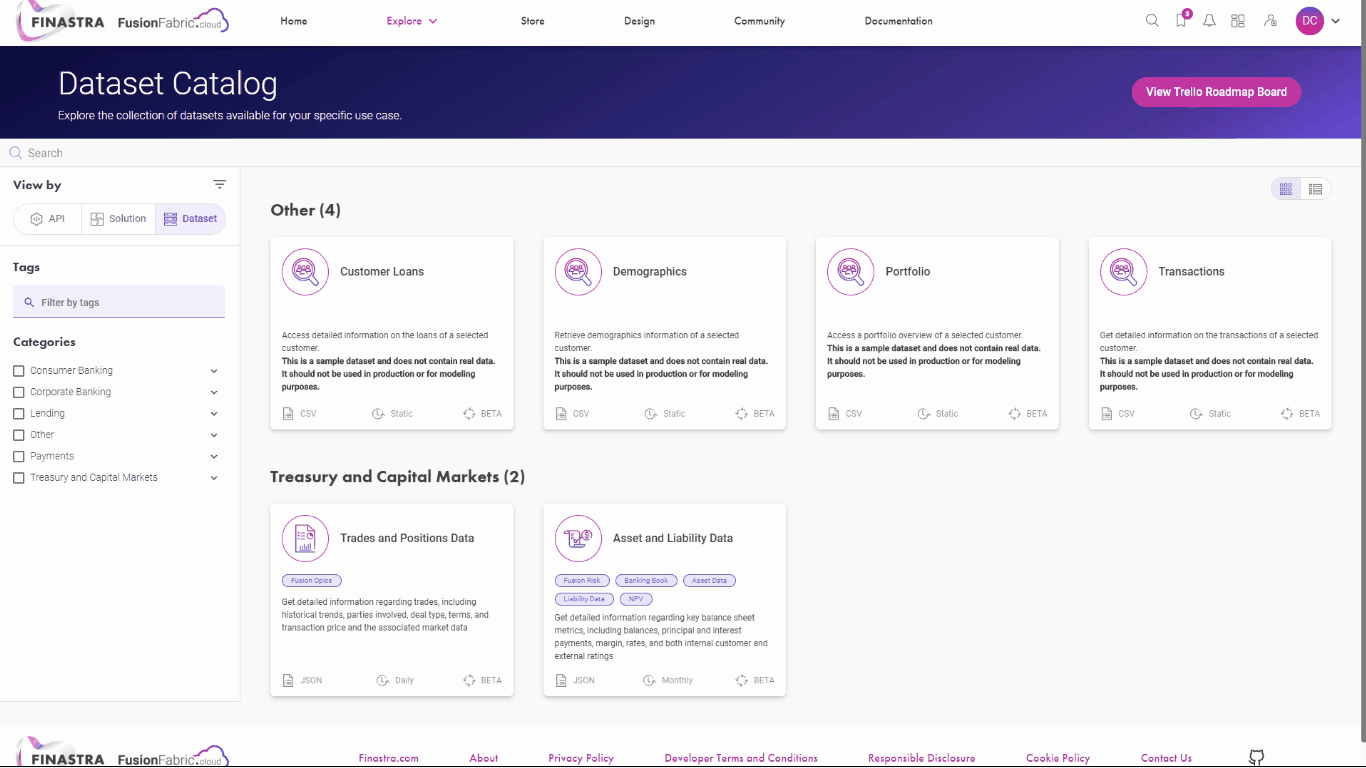Click Monthly clock icon on Asset and Liability card

(651, 680)
